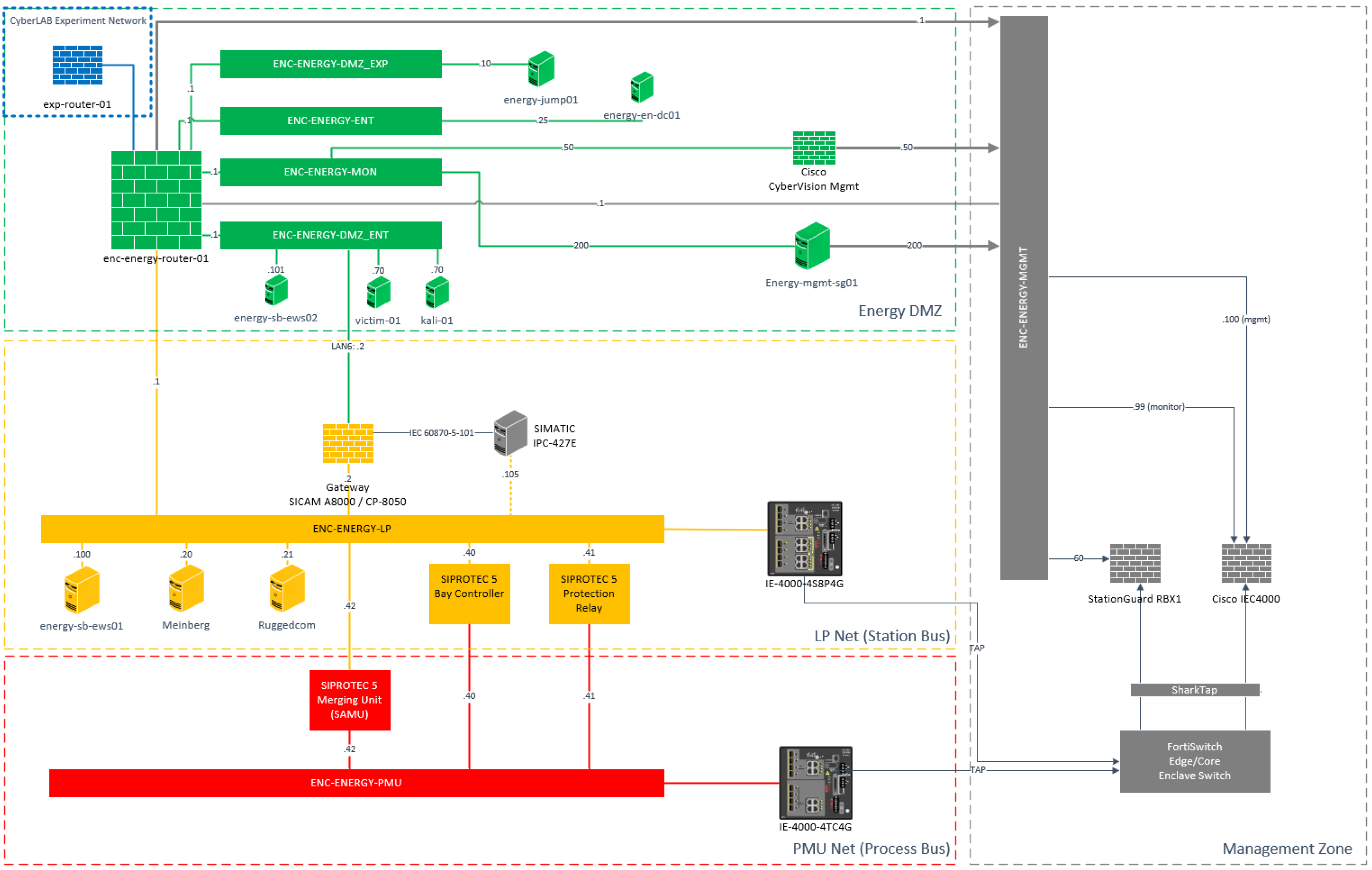Select the red ENC-ENERGY-PMU bus bar
Image resolution: width=1372 pixels, height=870 pixels.
(356, 783)
